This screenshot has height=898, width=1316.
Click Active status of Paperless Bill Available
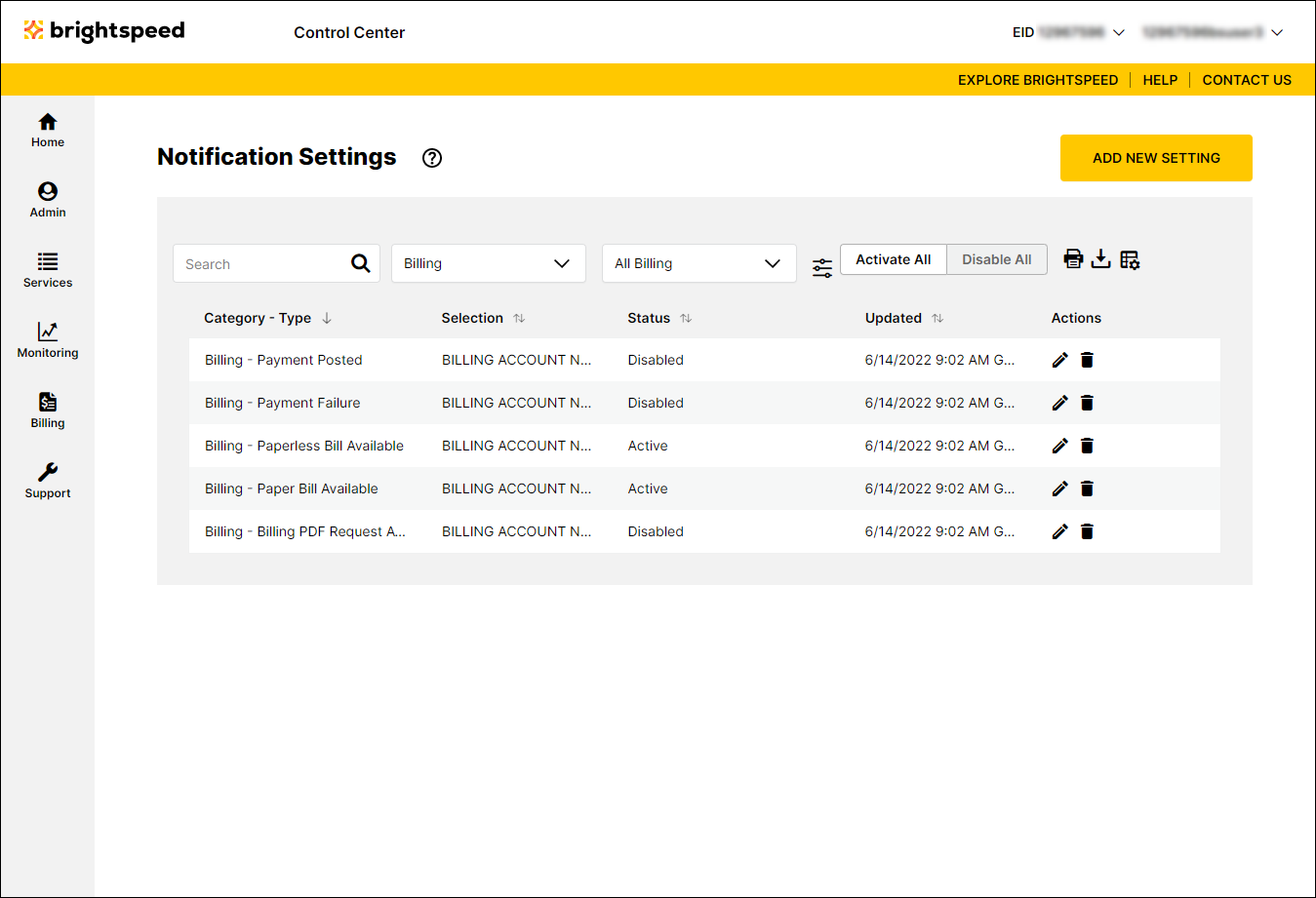pos(648,446)
